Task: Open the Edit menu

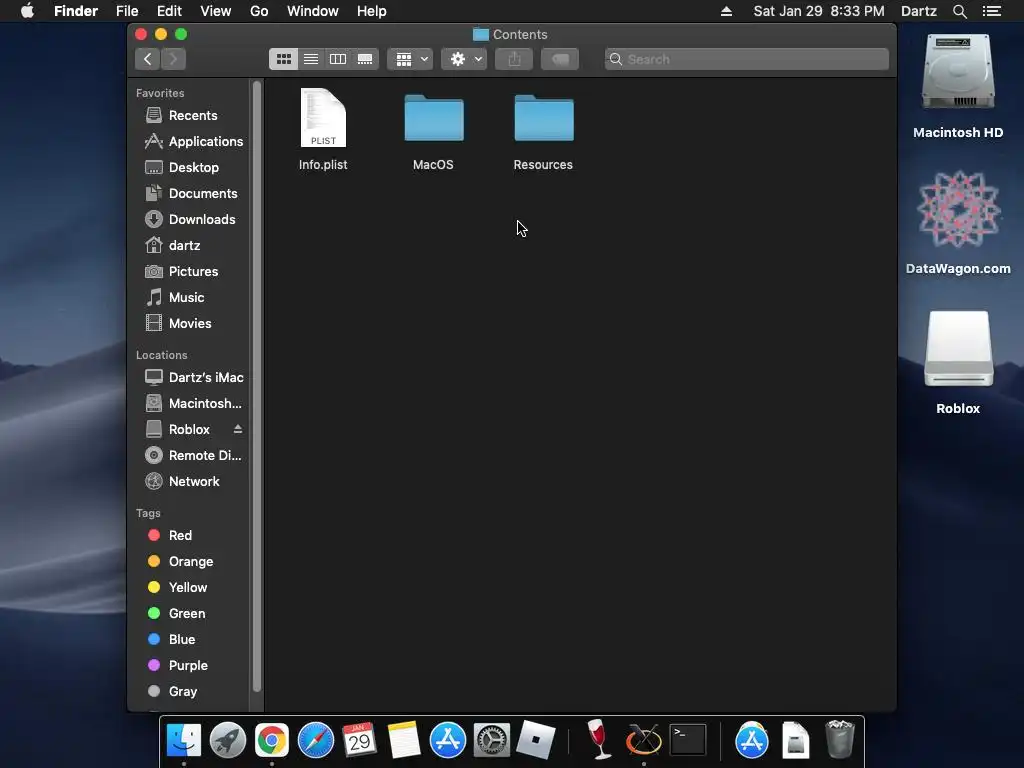Action: [169, 11]
